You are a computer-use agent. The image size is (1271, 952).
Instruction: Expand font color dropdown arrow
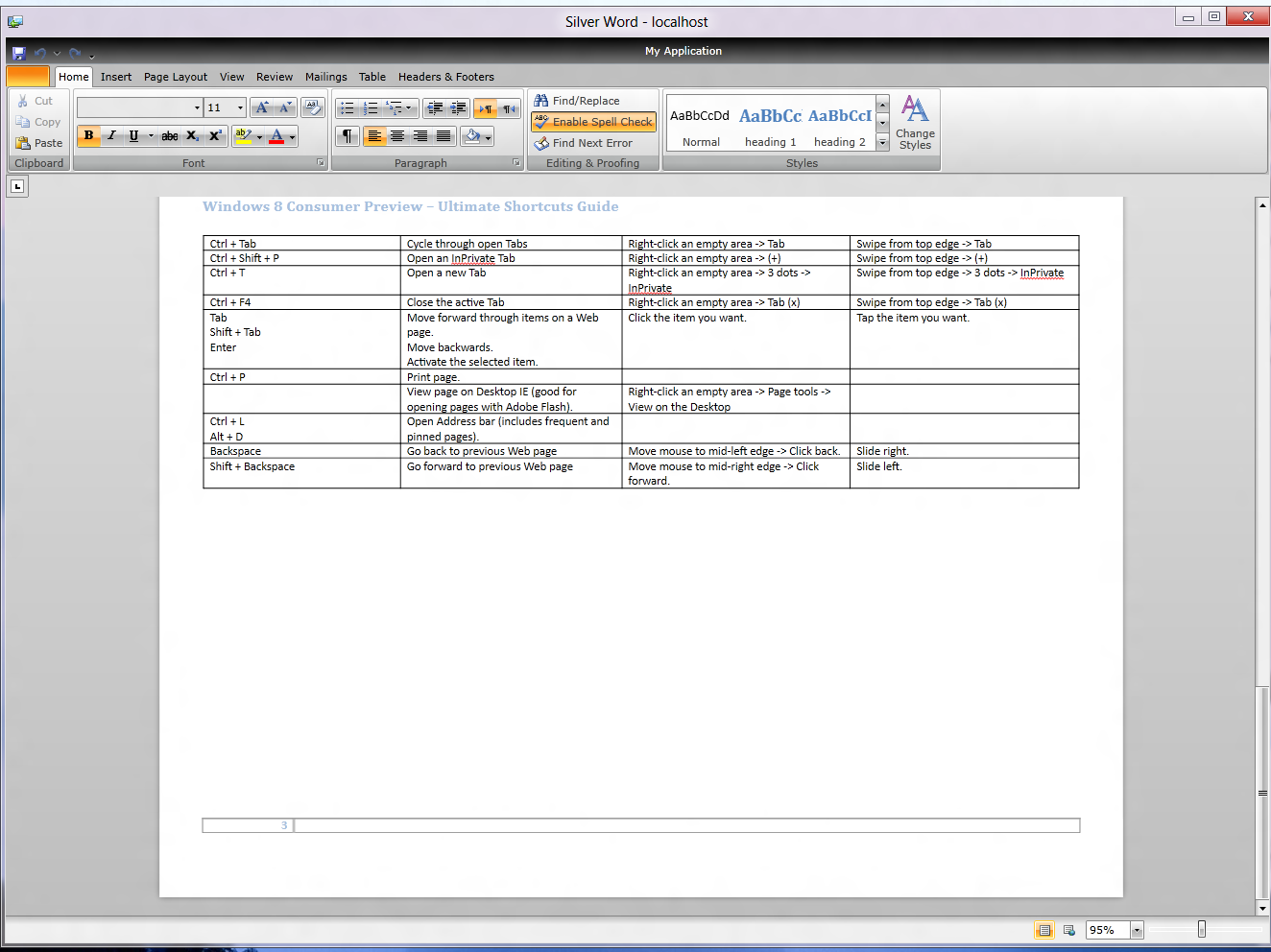(293, 137)
